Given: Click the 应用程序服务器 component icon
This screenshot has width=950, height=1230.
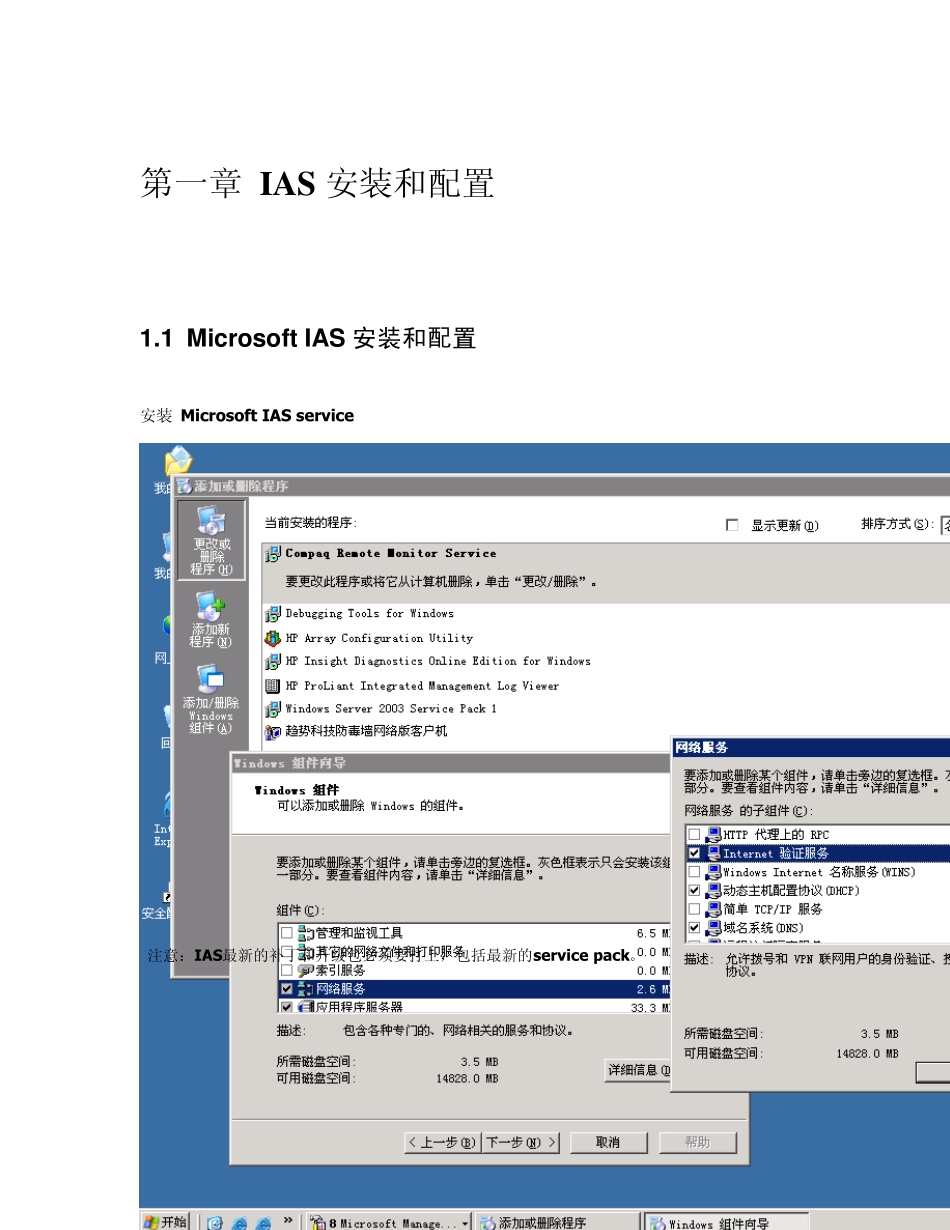Looking at the screenshot, I should [306, 1007].
